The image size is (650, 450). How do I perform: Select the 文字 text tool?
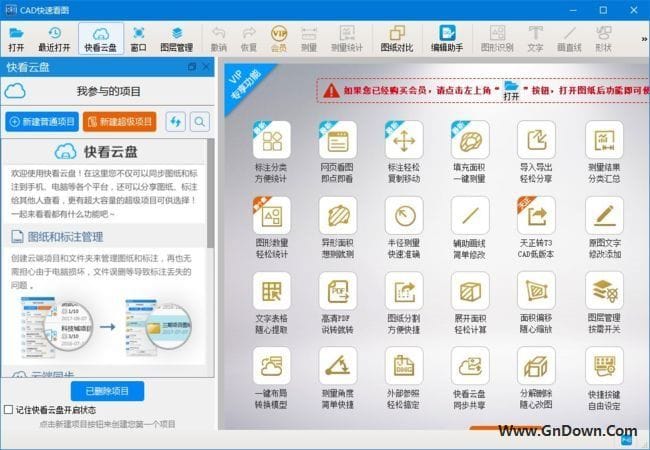535,39
